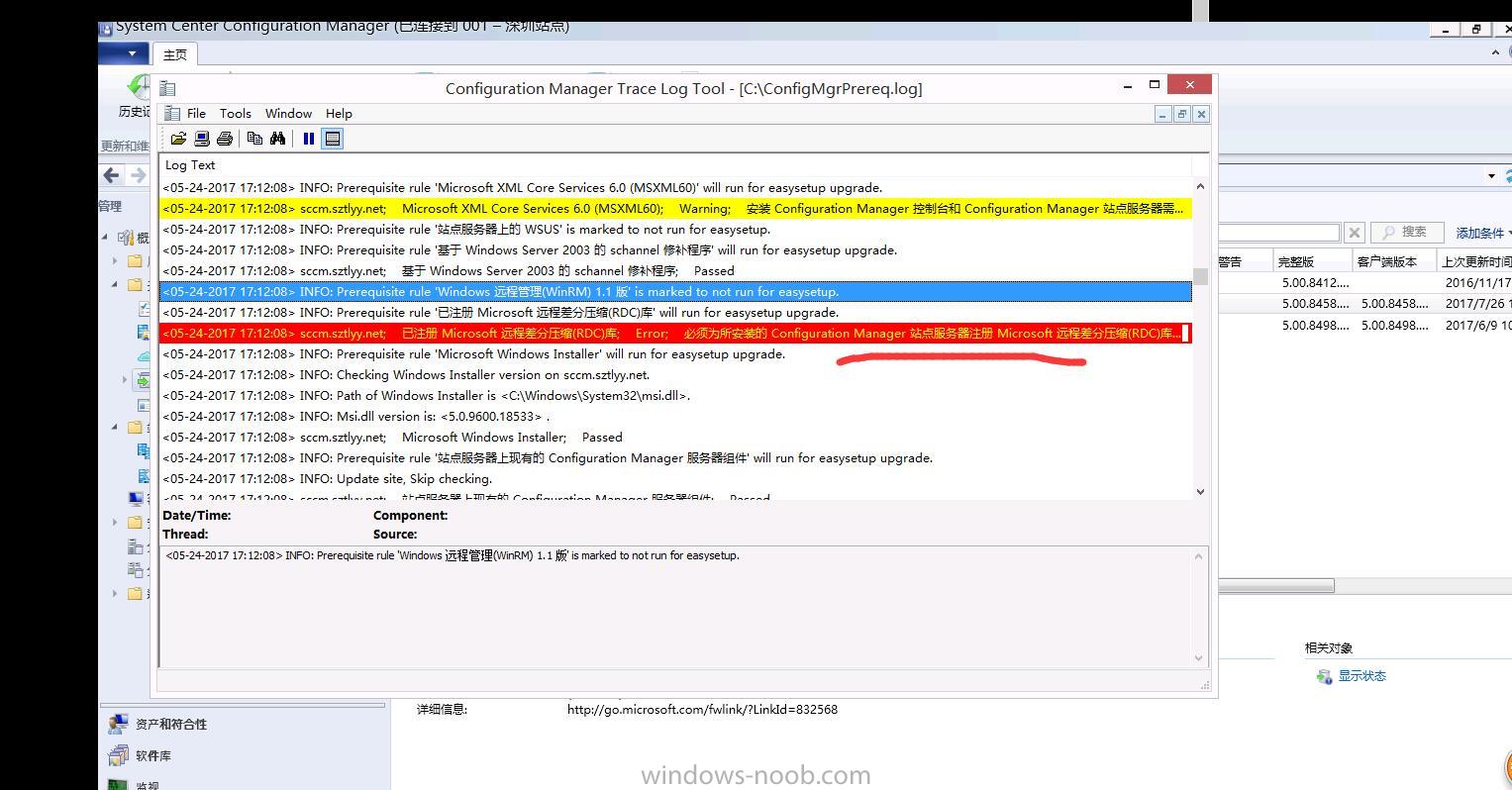Click the log list vertical scrollbar thumb

click(x=1200, y=276)
